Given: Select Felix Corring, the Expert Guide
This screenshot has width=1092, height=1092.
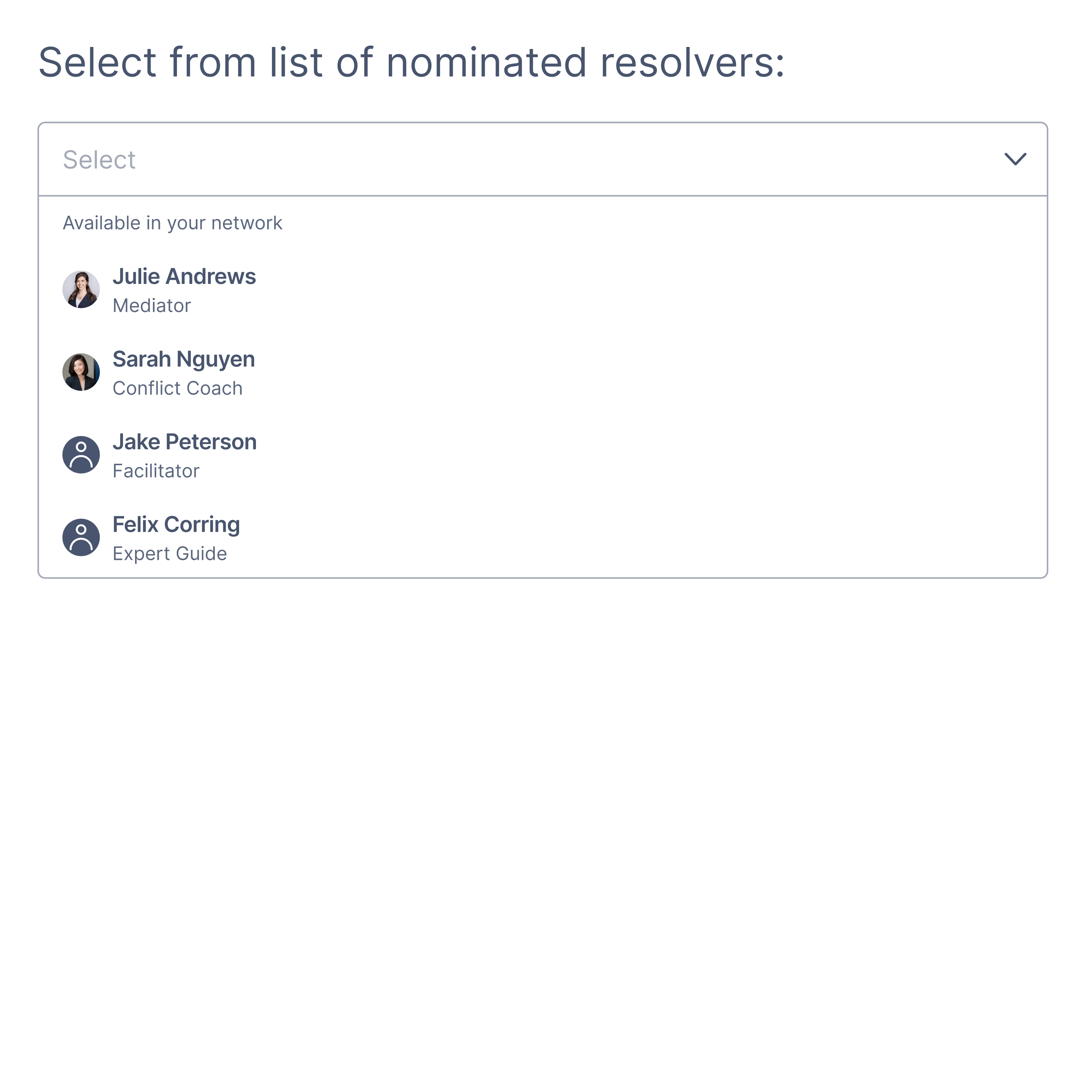Looking at the screenshot, I should point(176,525).
